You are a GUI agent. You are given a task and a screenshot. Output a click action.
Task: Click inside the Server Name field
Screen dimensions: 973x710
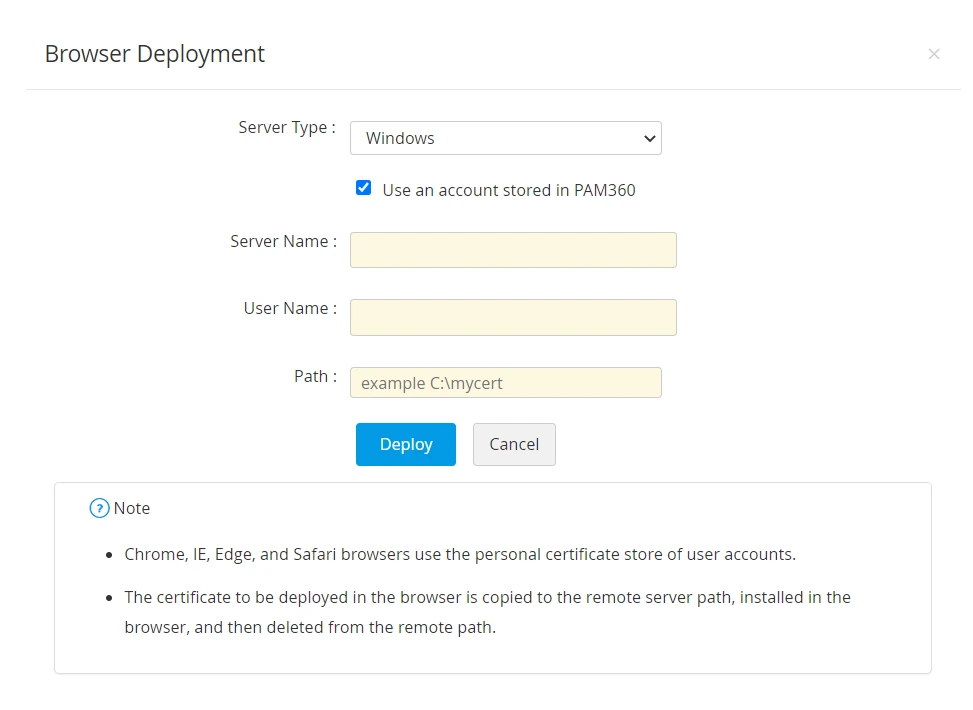(513, 249)
